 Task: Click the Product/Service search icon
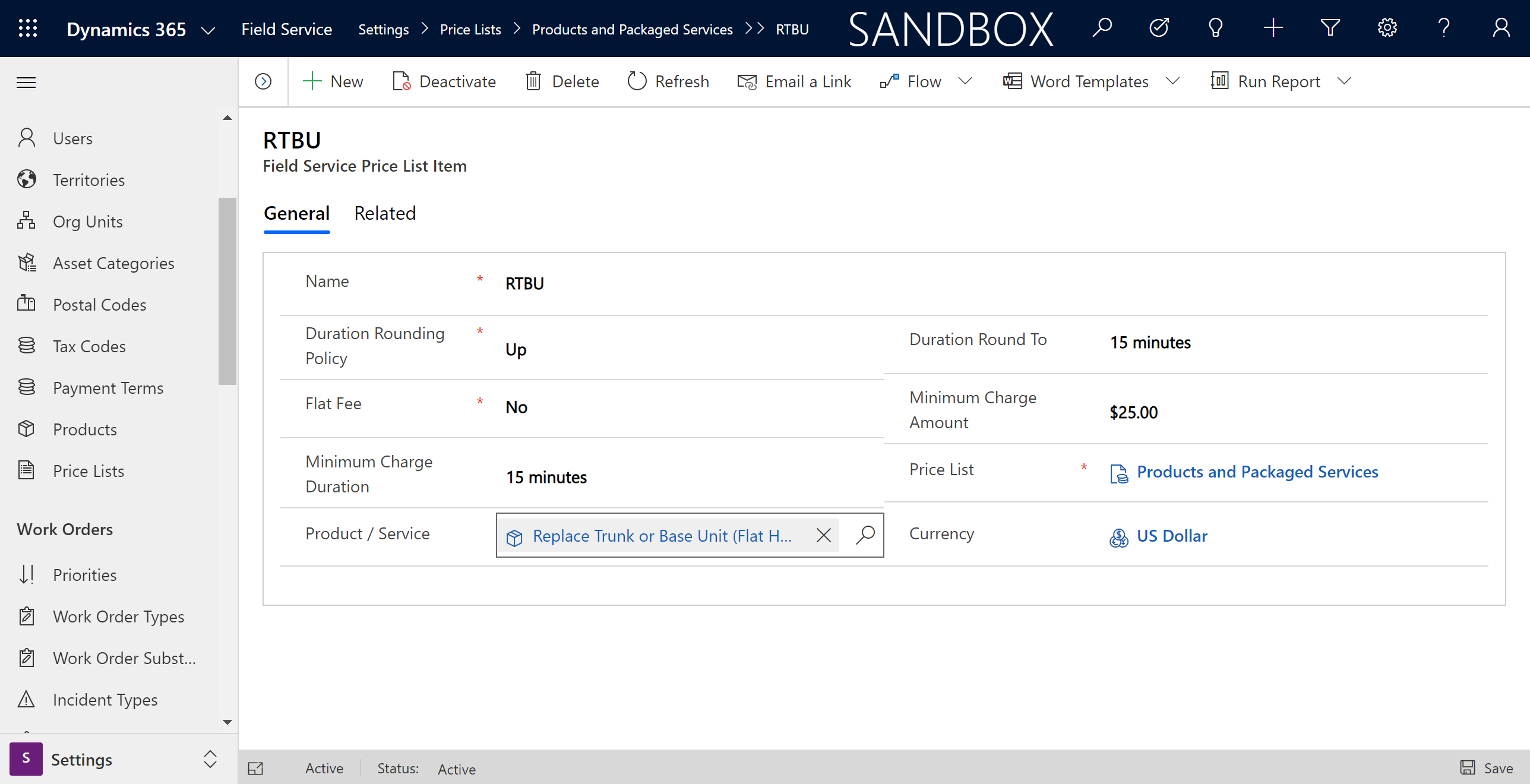864,535
